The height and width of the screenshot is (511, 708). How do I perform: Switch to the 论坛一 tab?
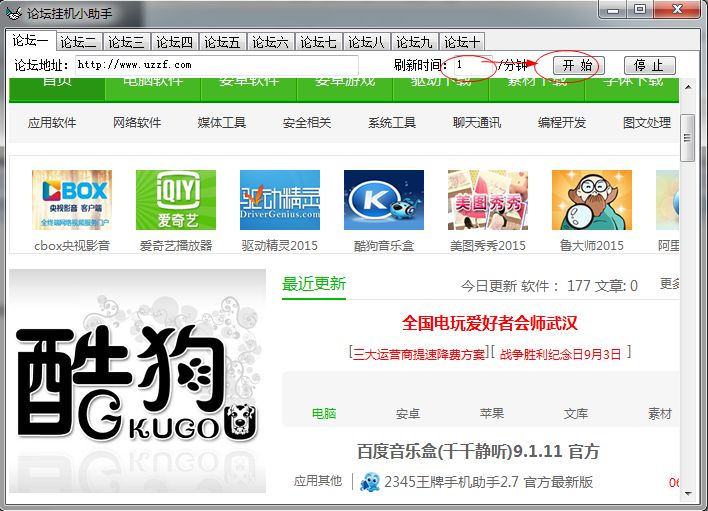[30, 40]
